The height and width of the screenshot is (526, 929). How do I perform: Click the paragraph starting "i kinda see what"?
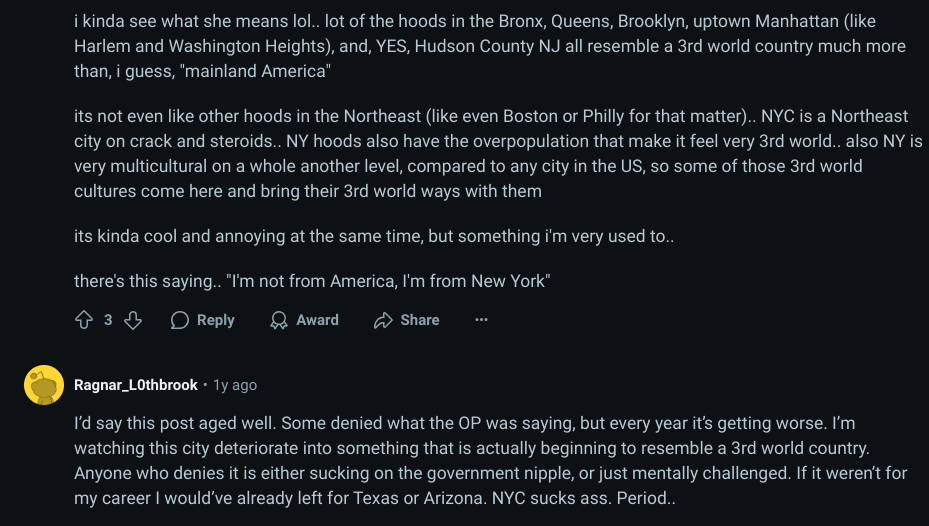(x=489, y=46)
